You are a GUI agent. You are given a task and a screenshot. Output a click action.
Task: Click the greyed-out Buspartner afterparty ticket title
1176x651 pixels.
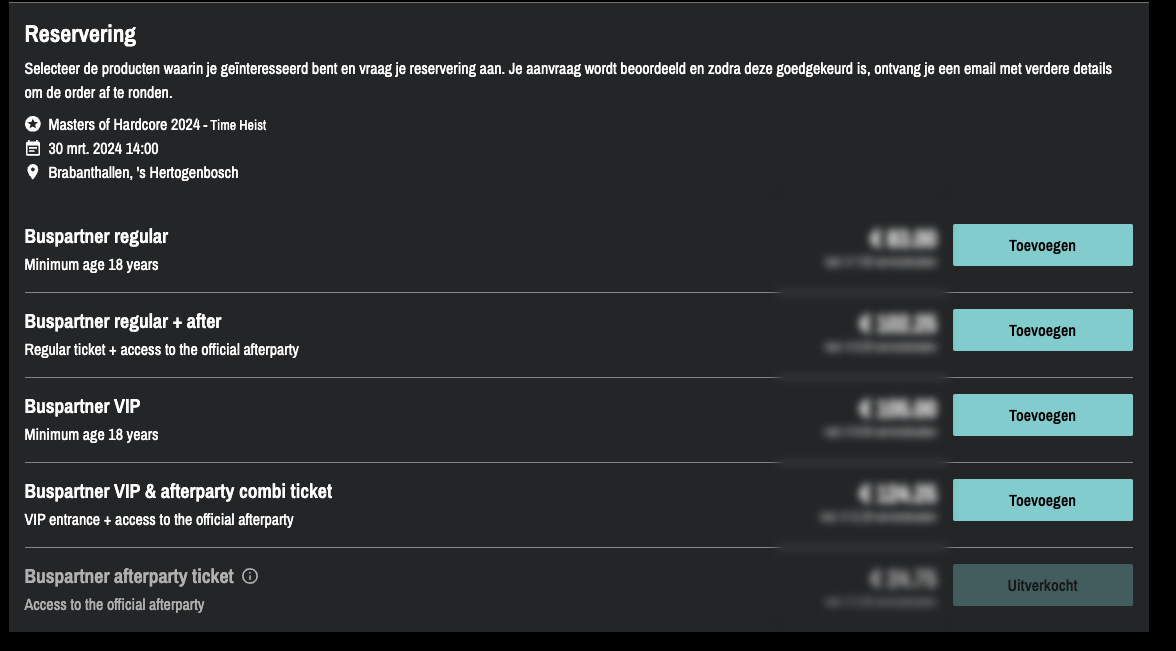(129, 577)
